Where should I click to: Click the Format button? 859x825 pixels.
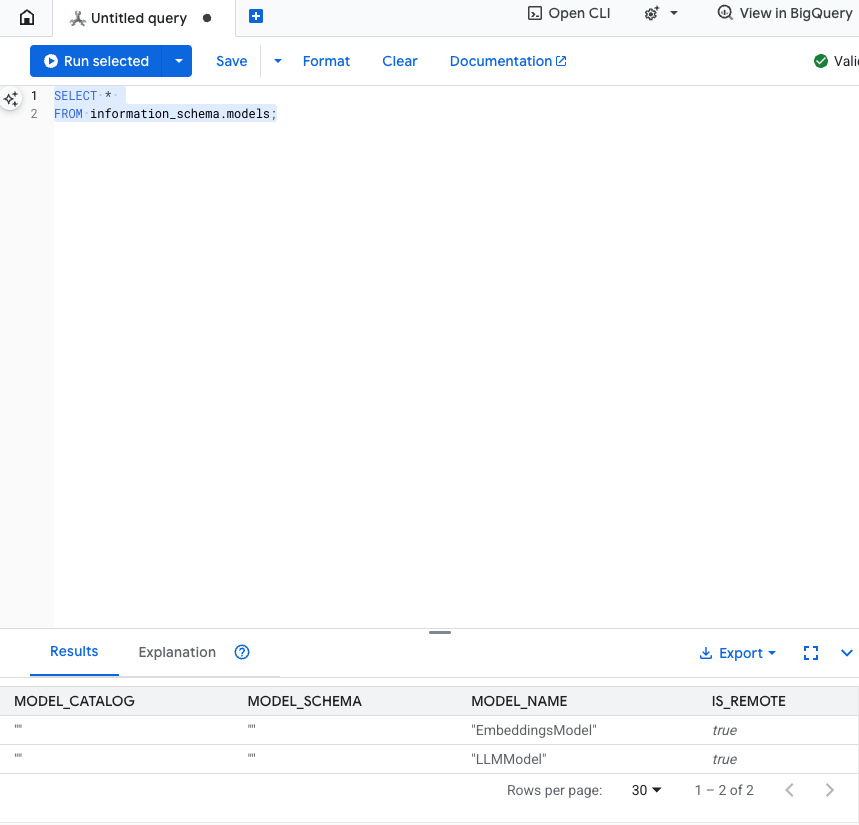pos(326,61)
